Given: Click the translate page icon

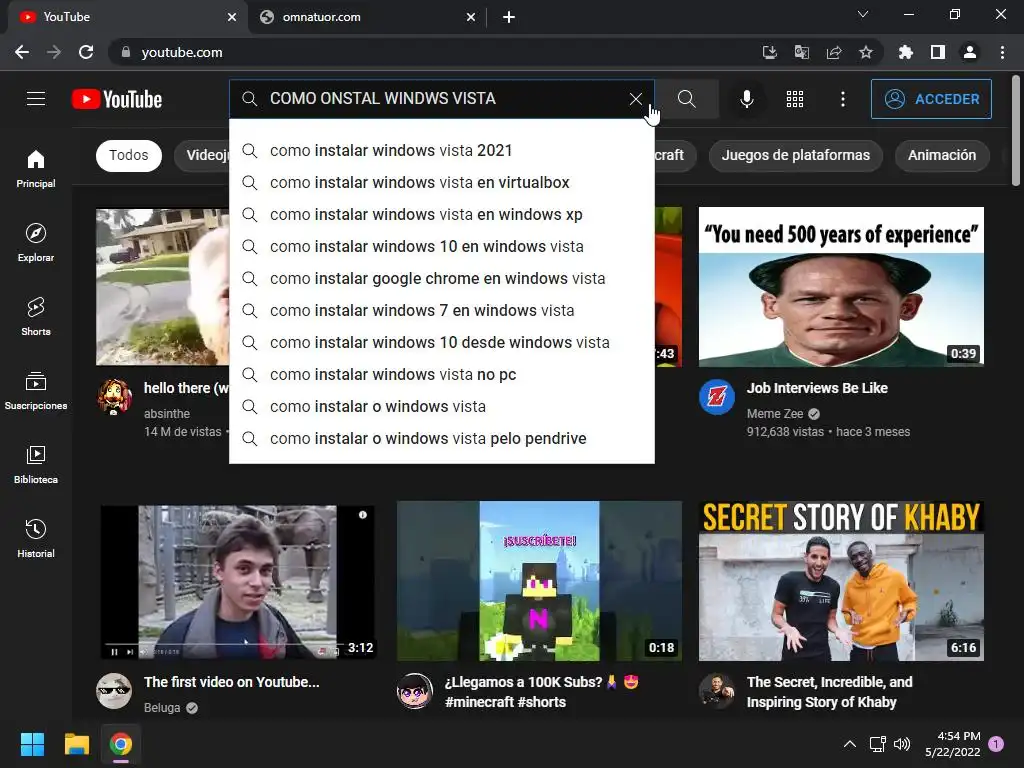Looking at the screenshot, I should (801, 52).
